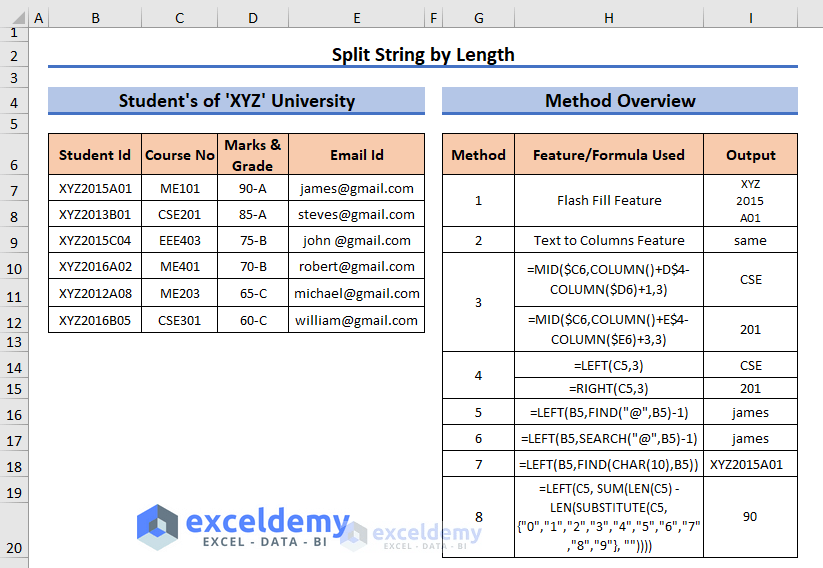This screenshot has width=823, height=568.
Task: Select the XYZ 2015 A01 output cell
Action: tap(750, 201)
